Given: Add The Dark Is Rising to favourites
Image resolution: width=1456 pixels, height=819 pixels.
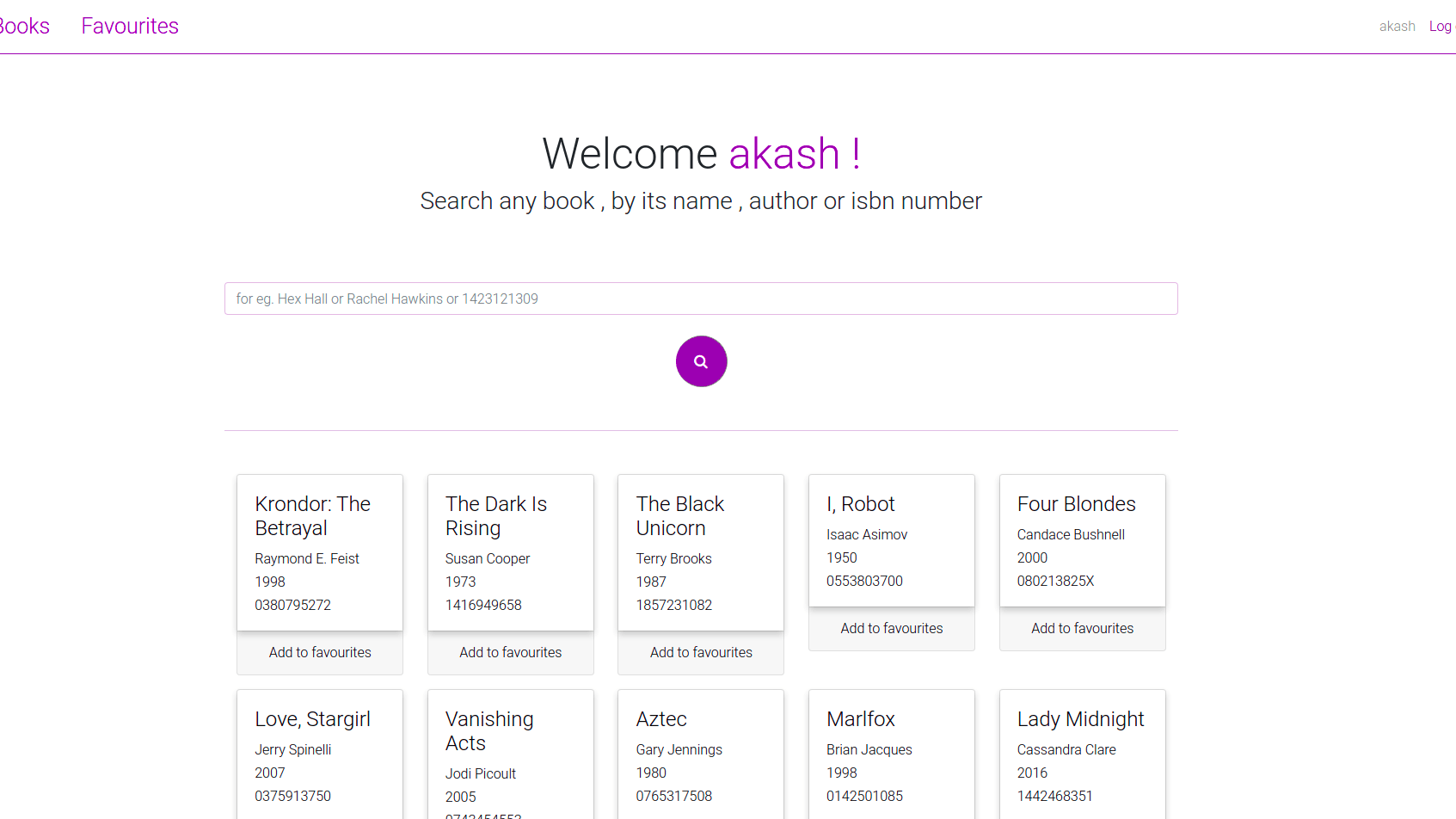Looking at the screenshot, I should [511, 652].
